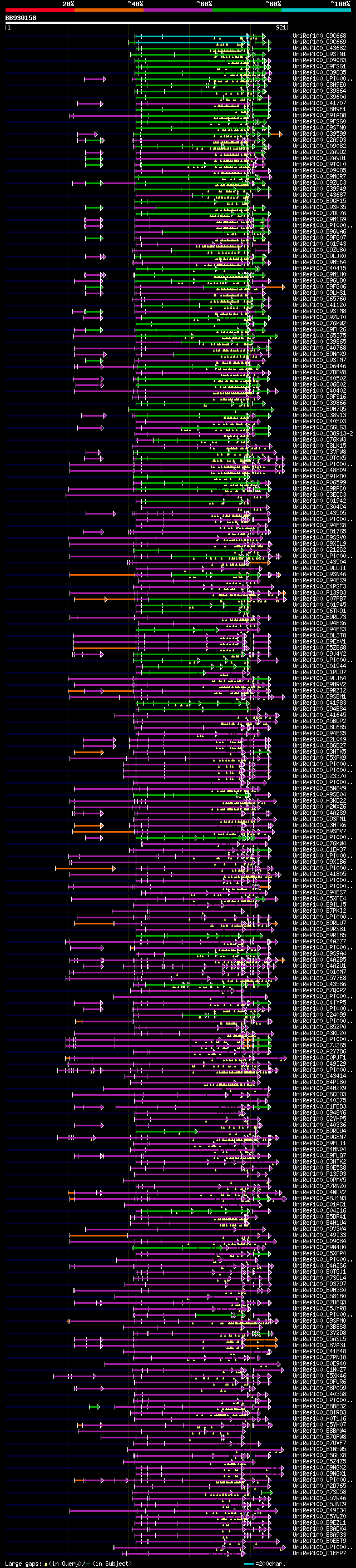Image resolution: width=356 pixels, height=1568 pixels.
Task: Click the end position number 921
Action: point(281,27)
